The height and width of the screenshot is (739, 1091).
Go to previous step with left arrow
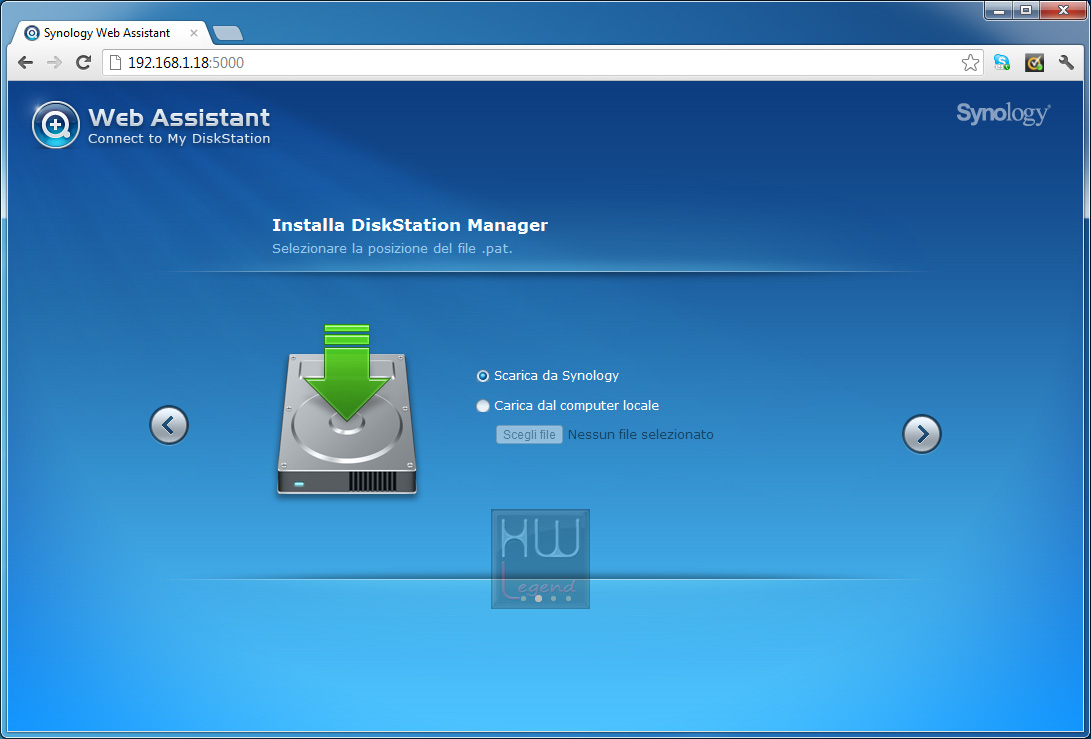point(169,425)
